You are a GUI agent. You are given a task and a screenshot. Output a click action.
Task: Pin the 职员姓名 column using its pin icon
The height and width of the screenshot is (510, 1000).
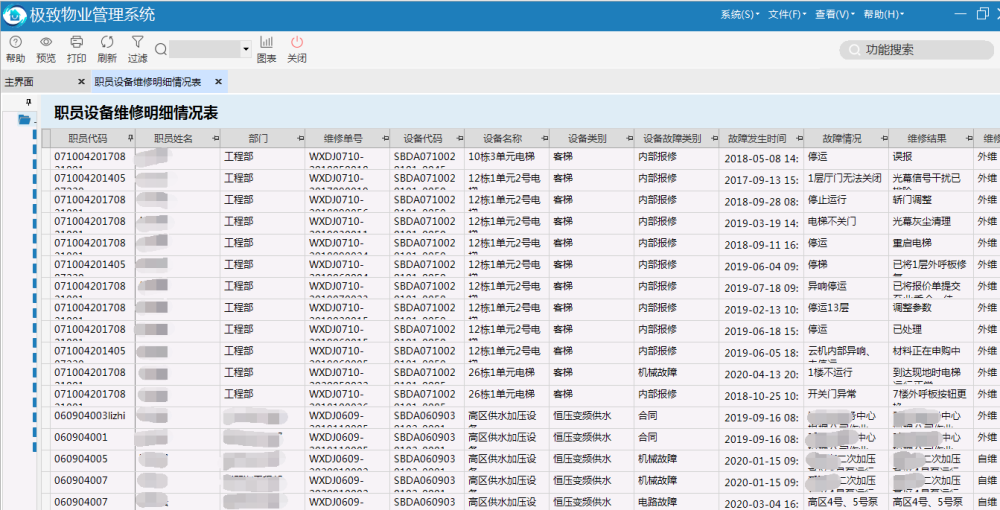coord(216,138)
